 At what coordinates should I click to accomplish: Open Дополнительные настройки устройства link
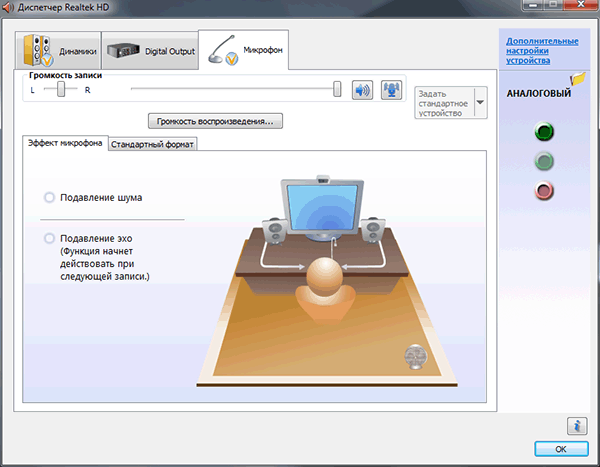pos(542,51)
